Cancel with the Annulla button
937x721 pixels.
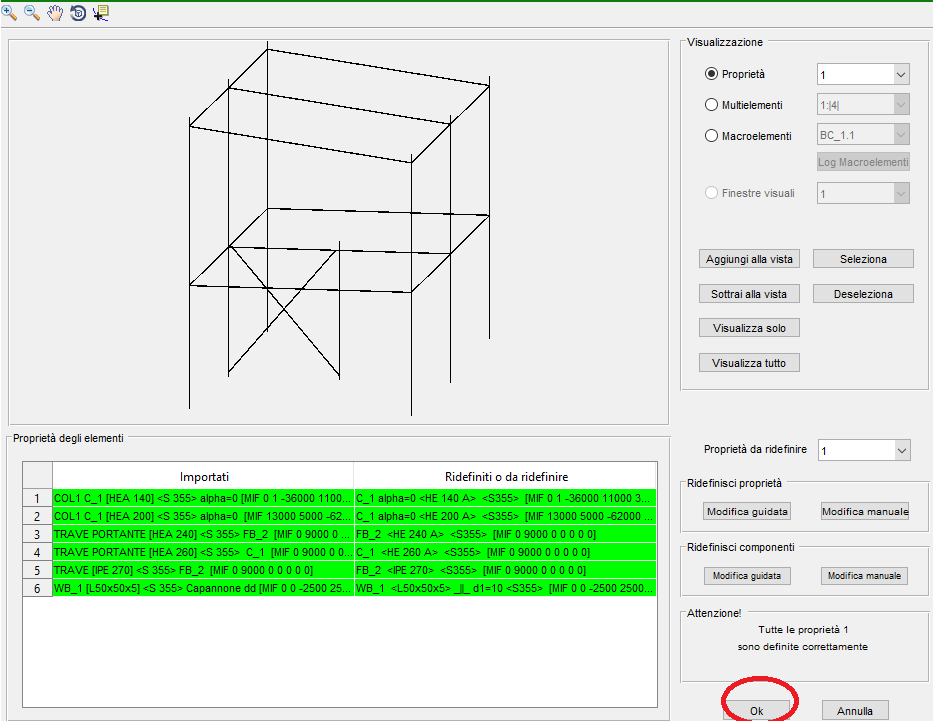coord(855,710)
